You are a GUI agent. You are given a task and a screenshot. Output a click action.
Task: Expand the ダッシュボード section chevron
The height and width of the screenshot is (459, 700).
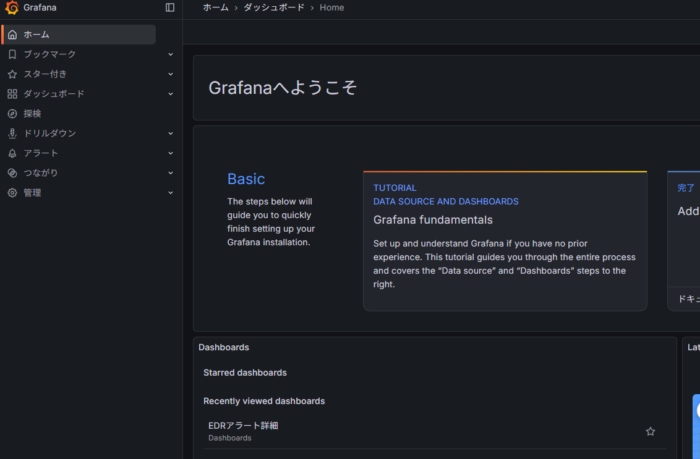click(170, 94)
